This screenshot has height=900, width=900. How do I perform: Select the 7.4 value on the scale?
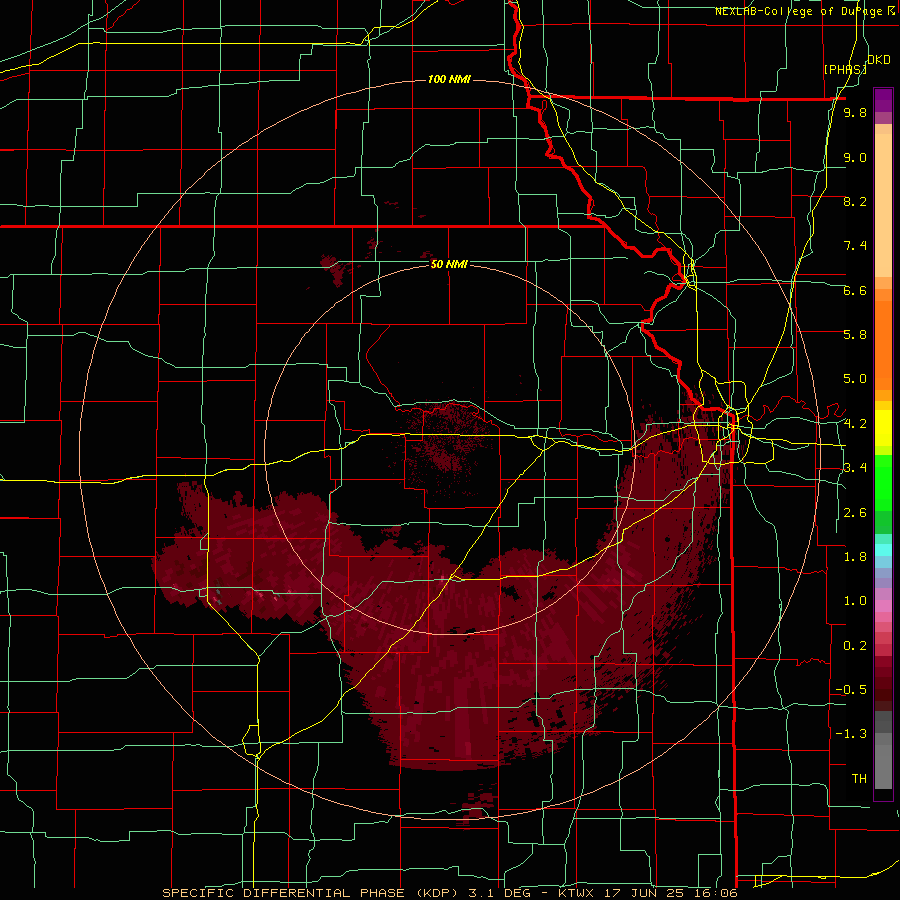pos(855,246)
